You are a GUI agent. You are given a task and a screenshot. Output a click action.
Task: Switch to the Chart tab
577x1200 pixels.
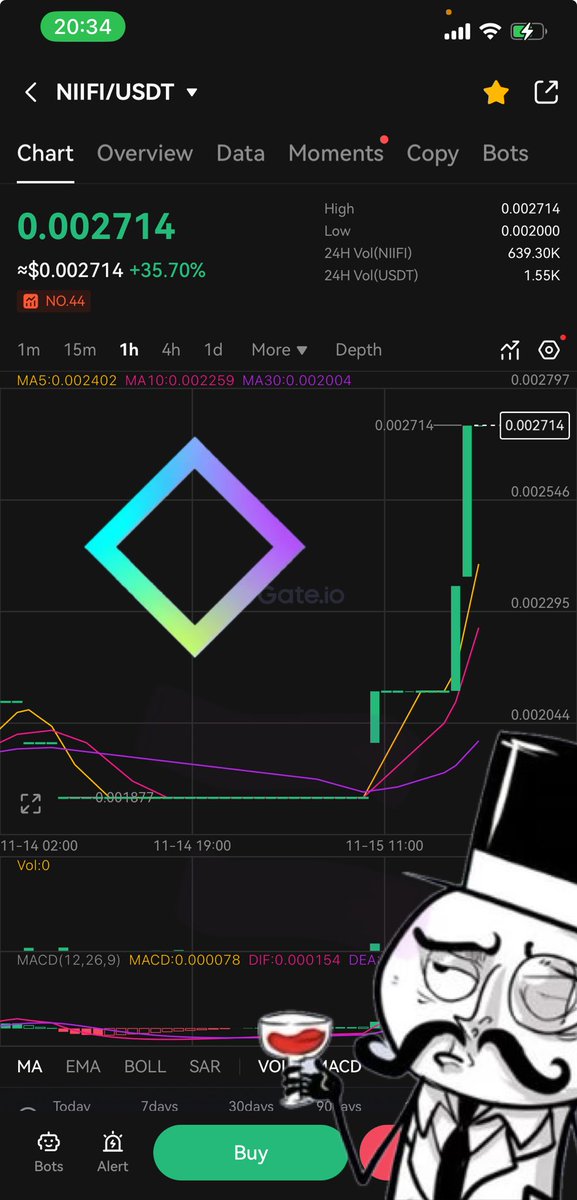click(45, 153)
